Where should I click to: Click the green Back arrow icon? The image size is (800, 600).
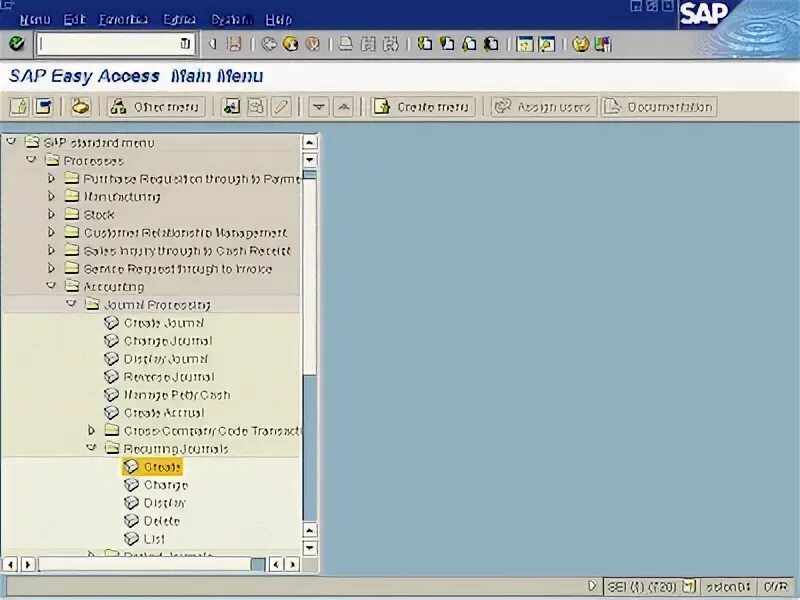point(269,44)
